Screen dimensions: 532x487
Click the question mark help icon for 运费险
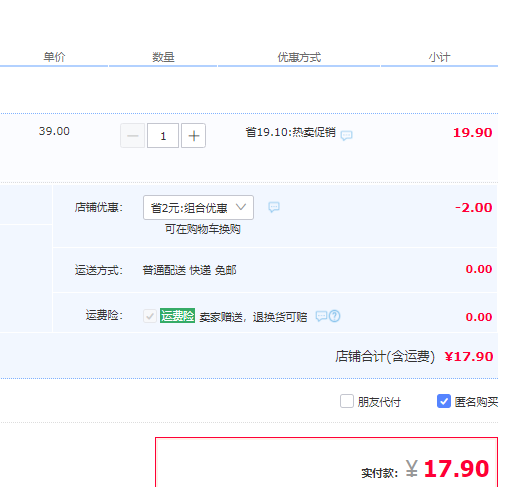335,316
